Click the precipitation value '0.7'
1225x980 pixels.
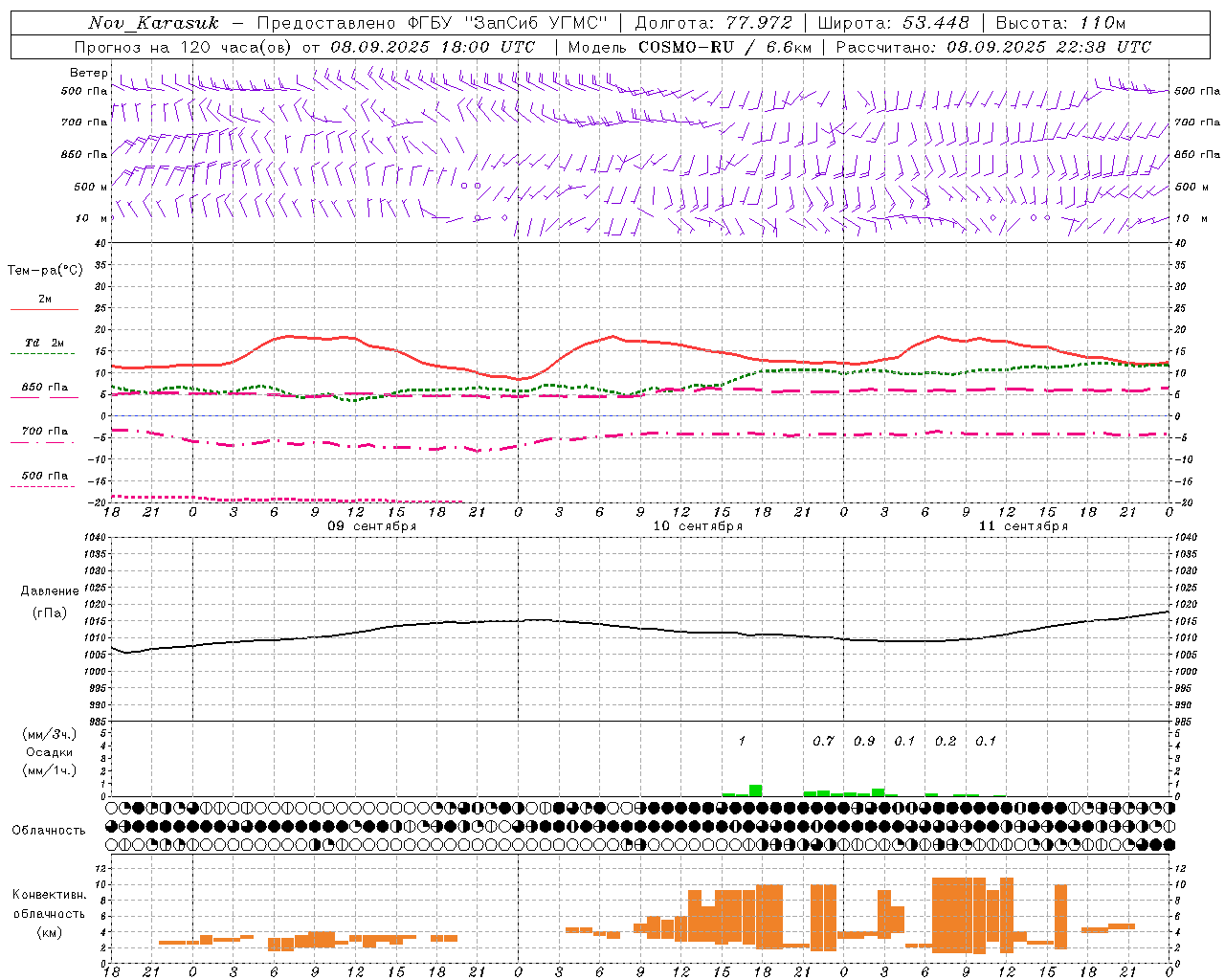click(x=823, y=741)
